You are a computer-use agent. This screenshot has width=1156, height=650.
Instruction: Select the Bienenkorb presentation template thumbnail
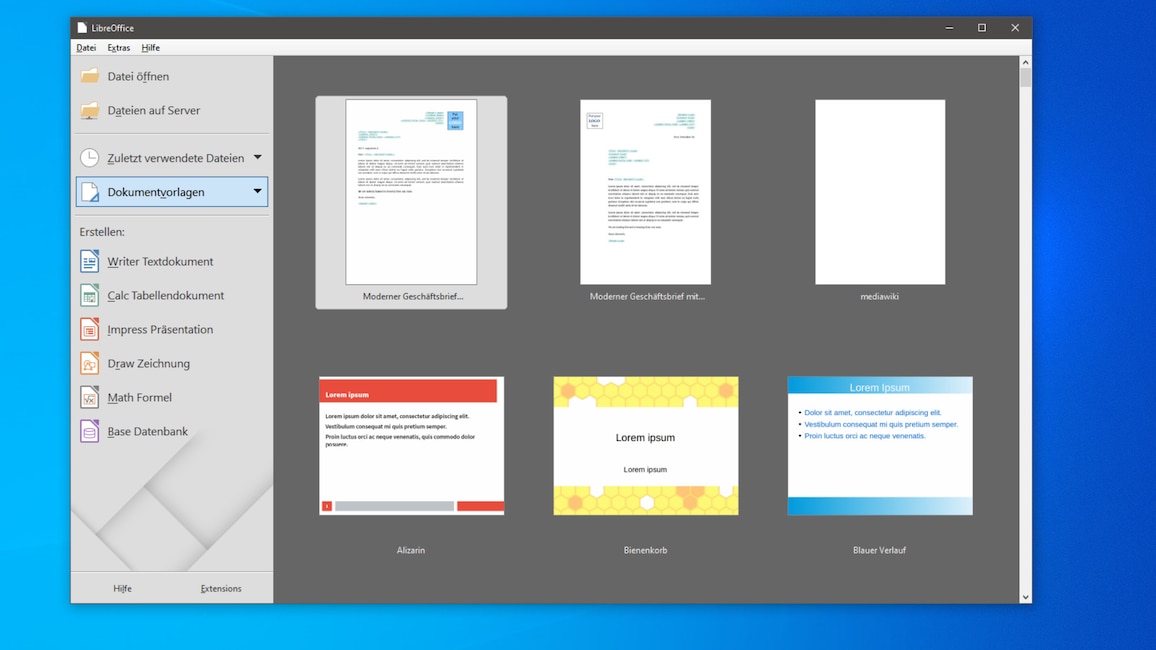tap(646, 446)
